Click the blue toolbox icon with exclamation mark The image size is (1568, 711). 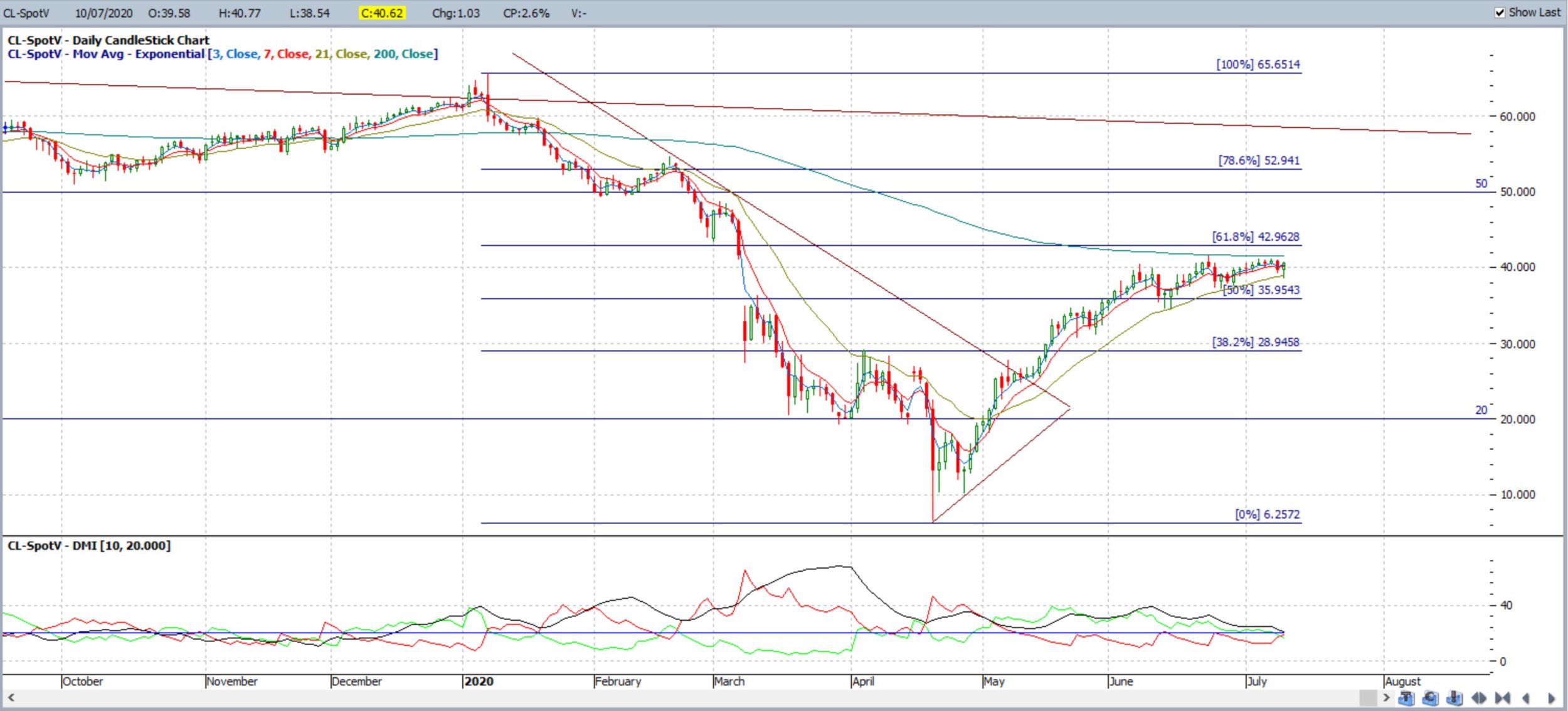coord(1454,698)
